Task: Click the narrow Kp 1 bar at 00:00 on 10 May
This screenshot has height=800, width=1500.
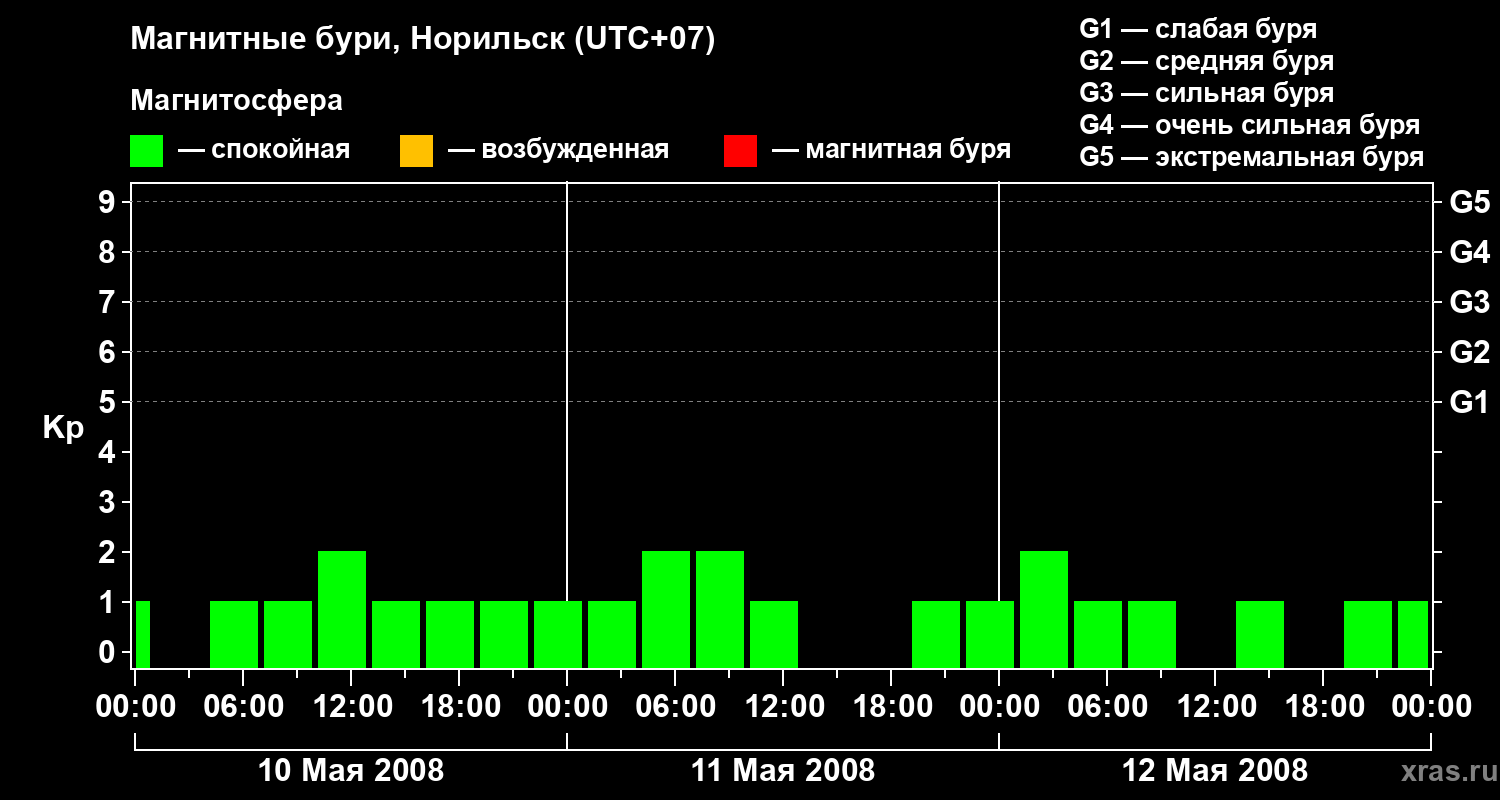Action: pyautogui.click(x=143, y=634)
